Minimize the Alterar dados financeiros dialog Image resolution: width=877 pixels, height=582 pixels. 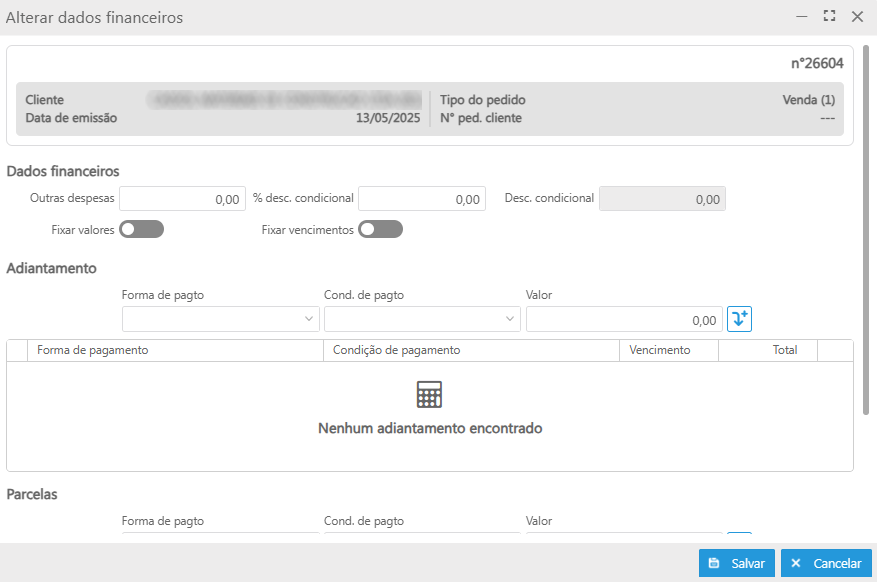coord(801,16)
